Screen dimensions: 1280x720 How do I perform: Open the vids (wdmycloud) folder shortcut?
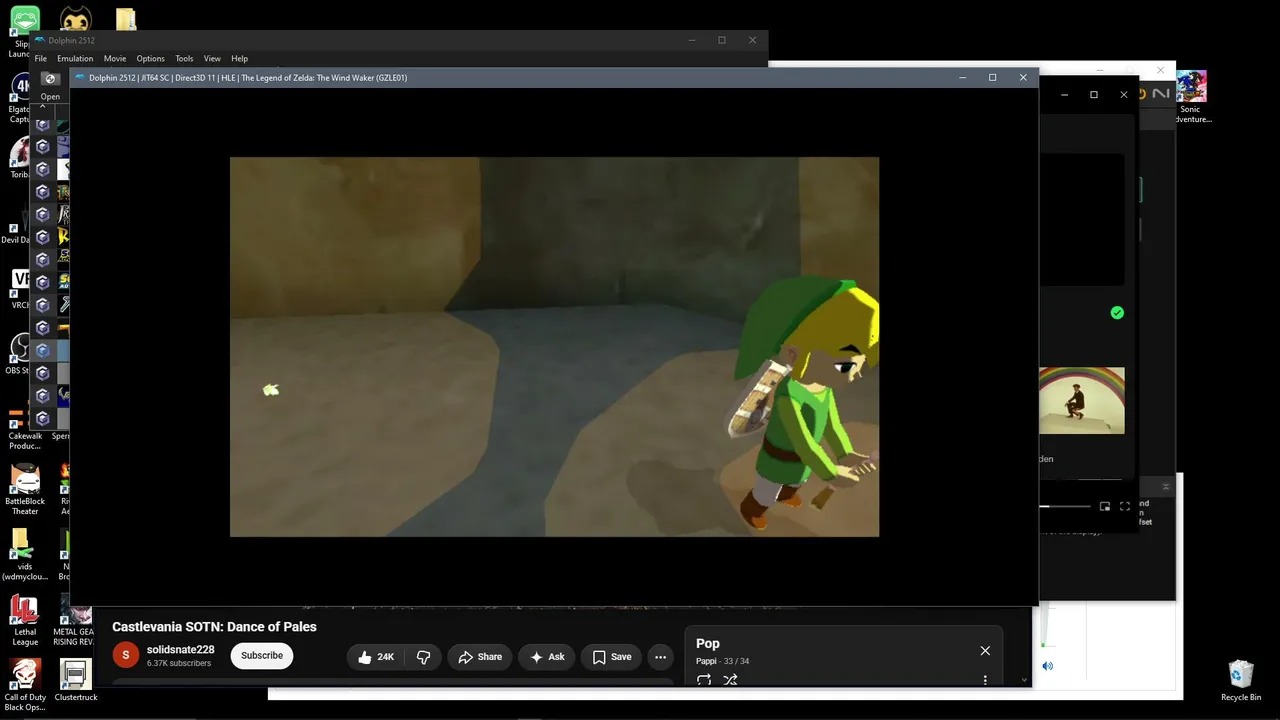[25, 555]
